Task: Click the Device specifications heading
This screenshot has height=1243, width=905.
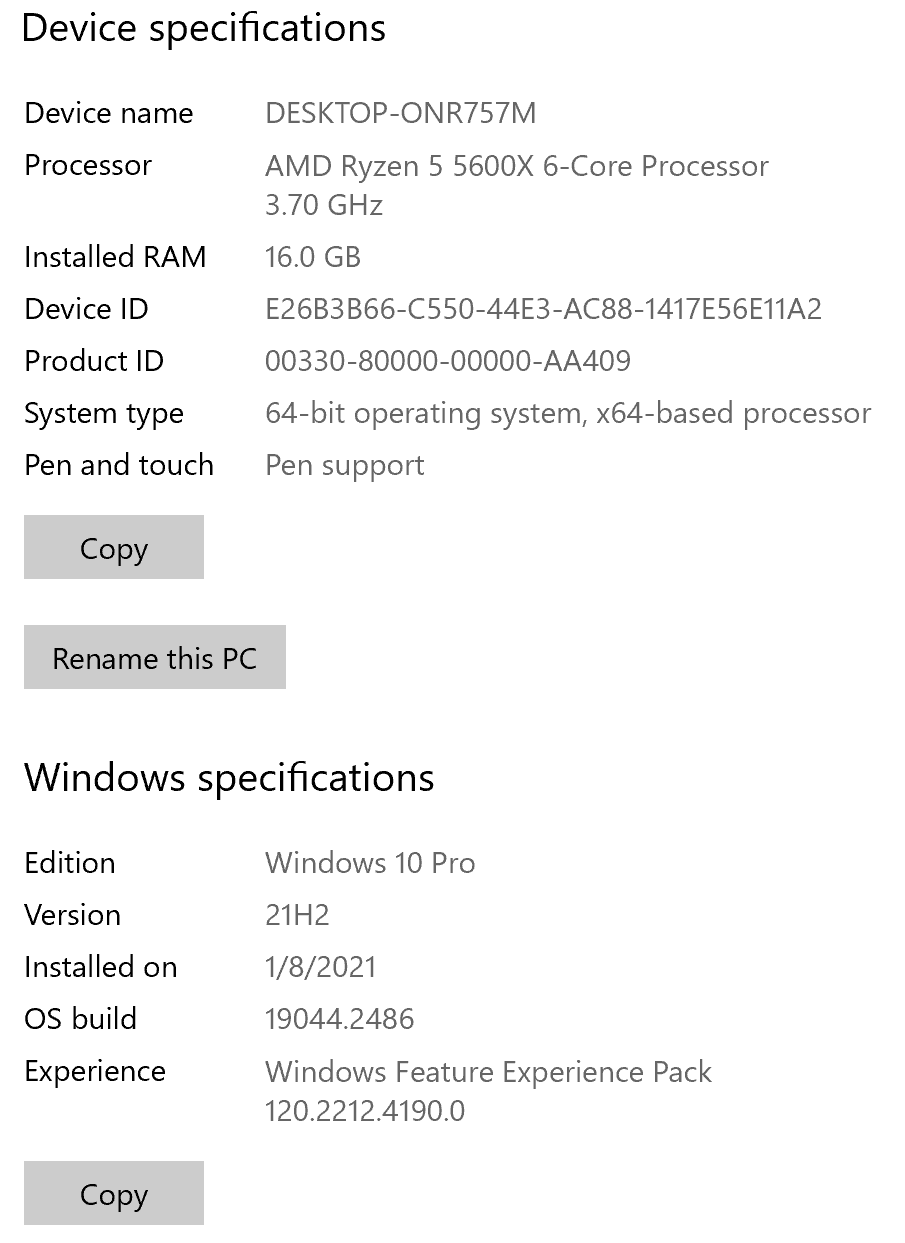Action: point(203,28)
